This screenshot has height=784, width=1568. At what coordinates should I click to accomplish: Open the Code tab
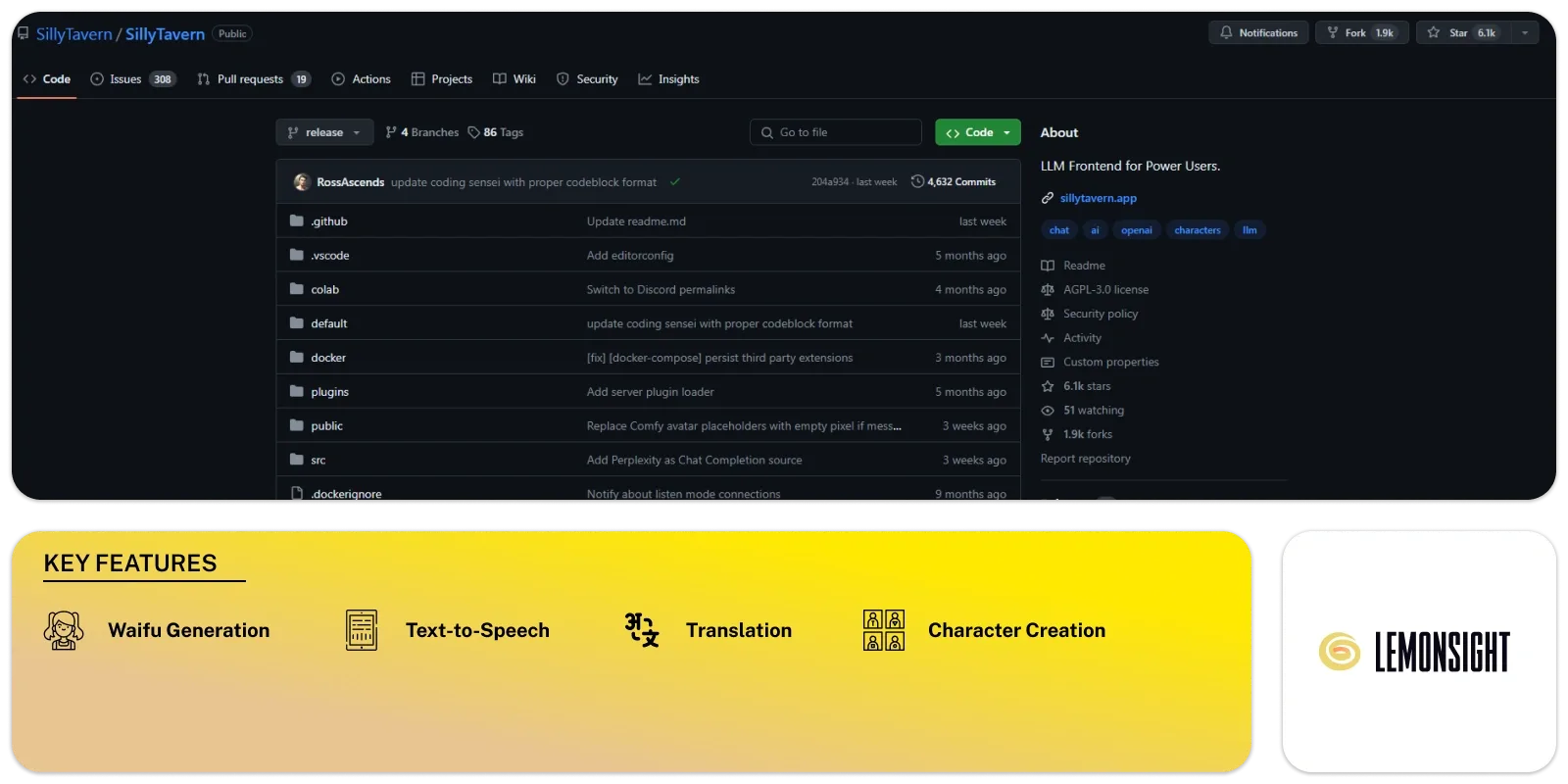(x=46, y=79)
